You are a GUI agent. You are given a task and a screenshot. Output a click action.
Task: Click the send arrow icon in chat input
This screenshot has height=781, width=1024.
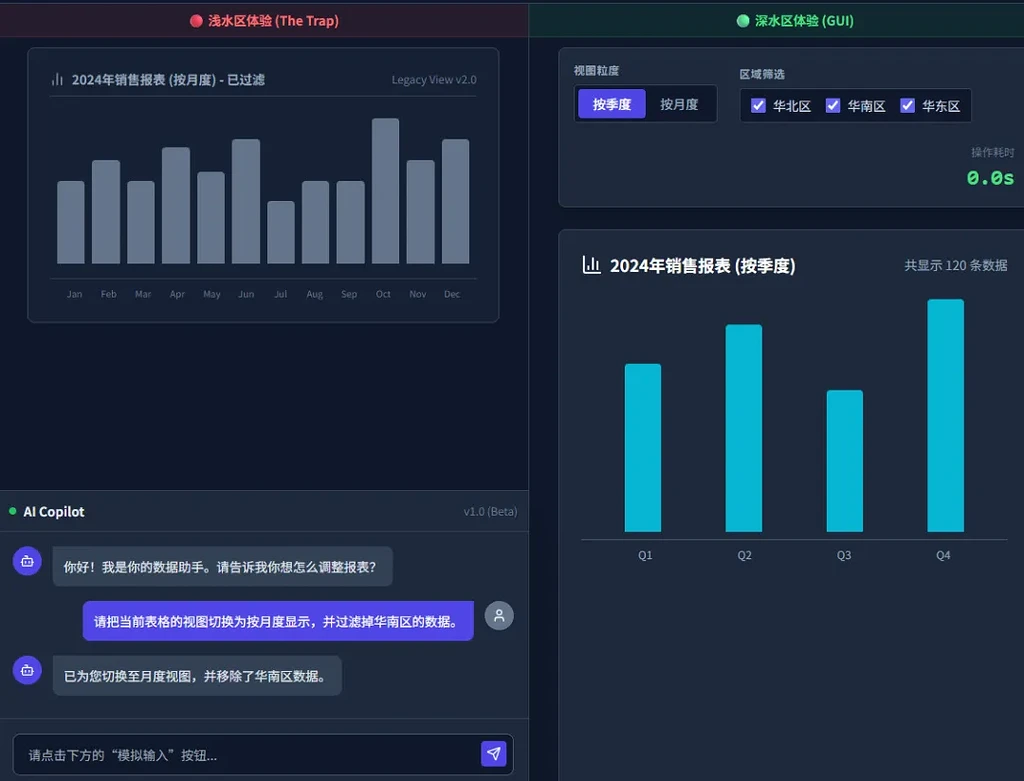pos(494,754)
